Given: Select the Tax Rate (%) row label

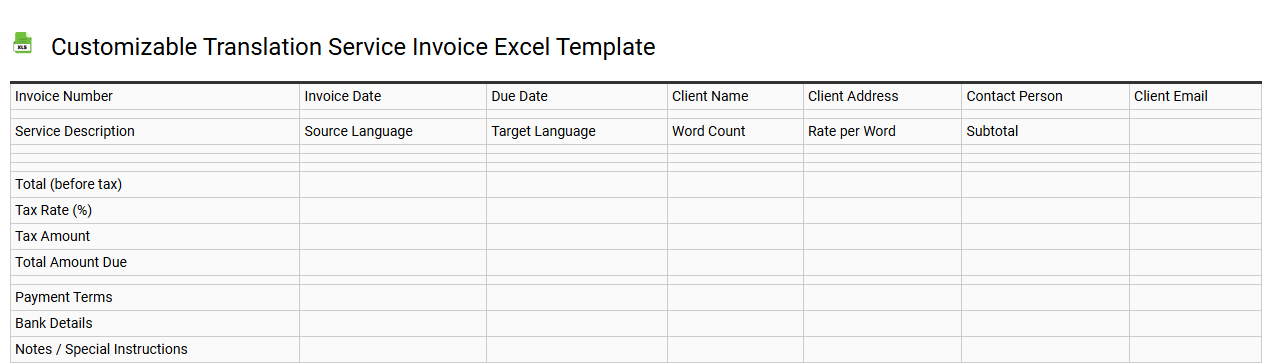Looking at the screenshot, I should tap(54, 210).
